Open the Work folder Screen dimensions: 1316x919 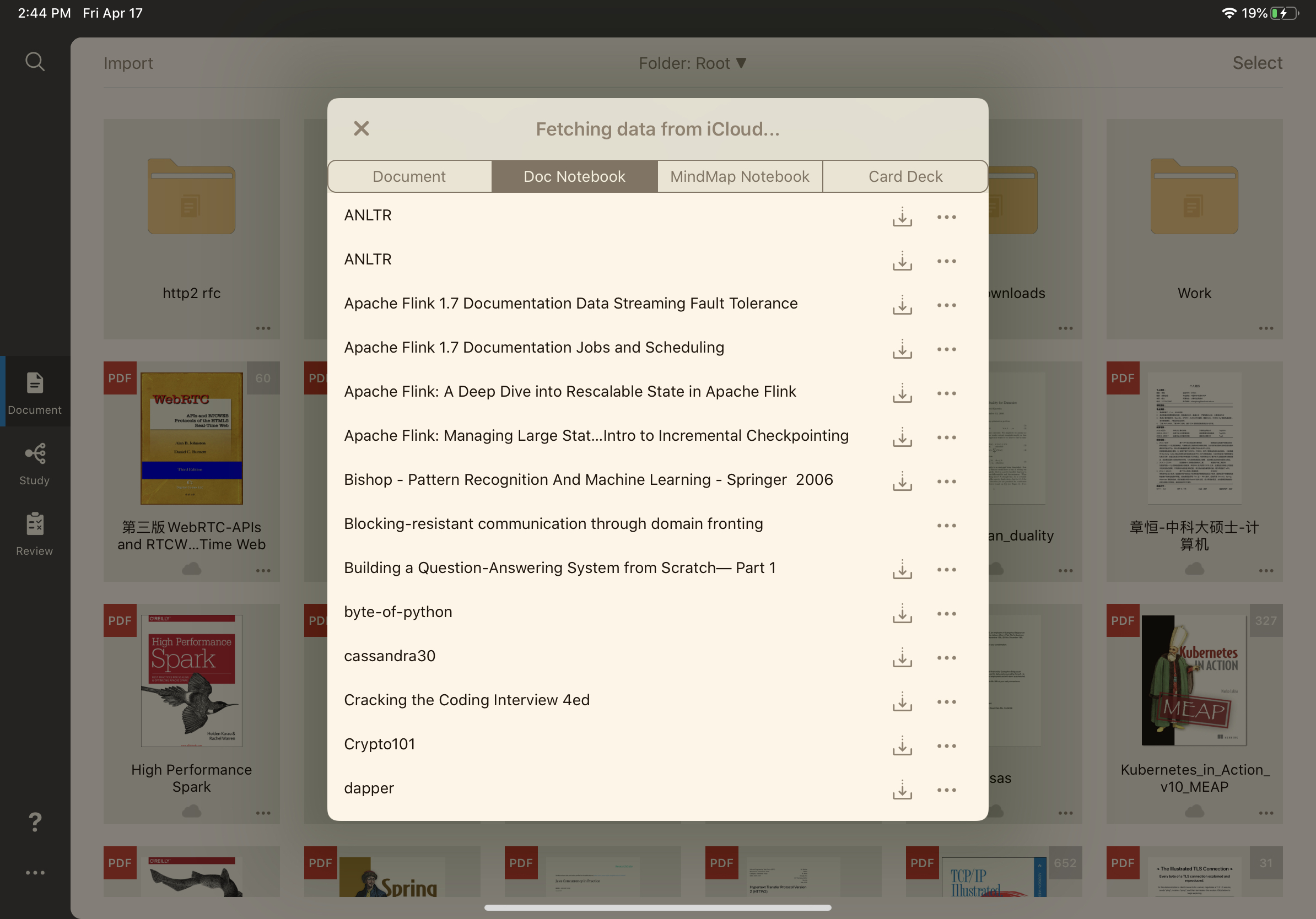click(1194, 228)
